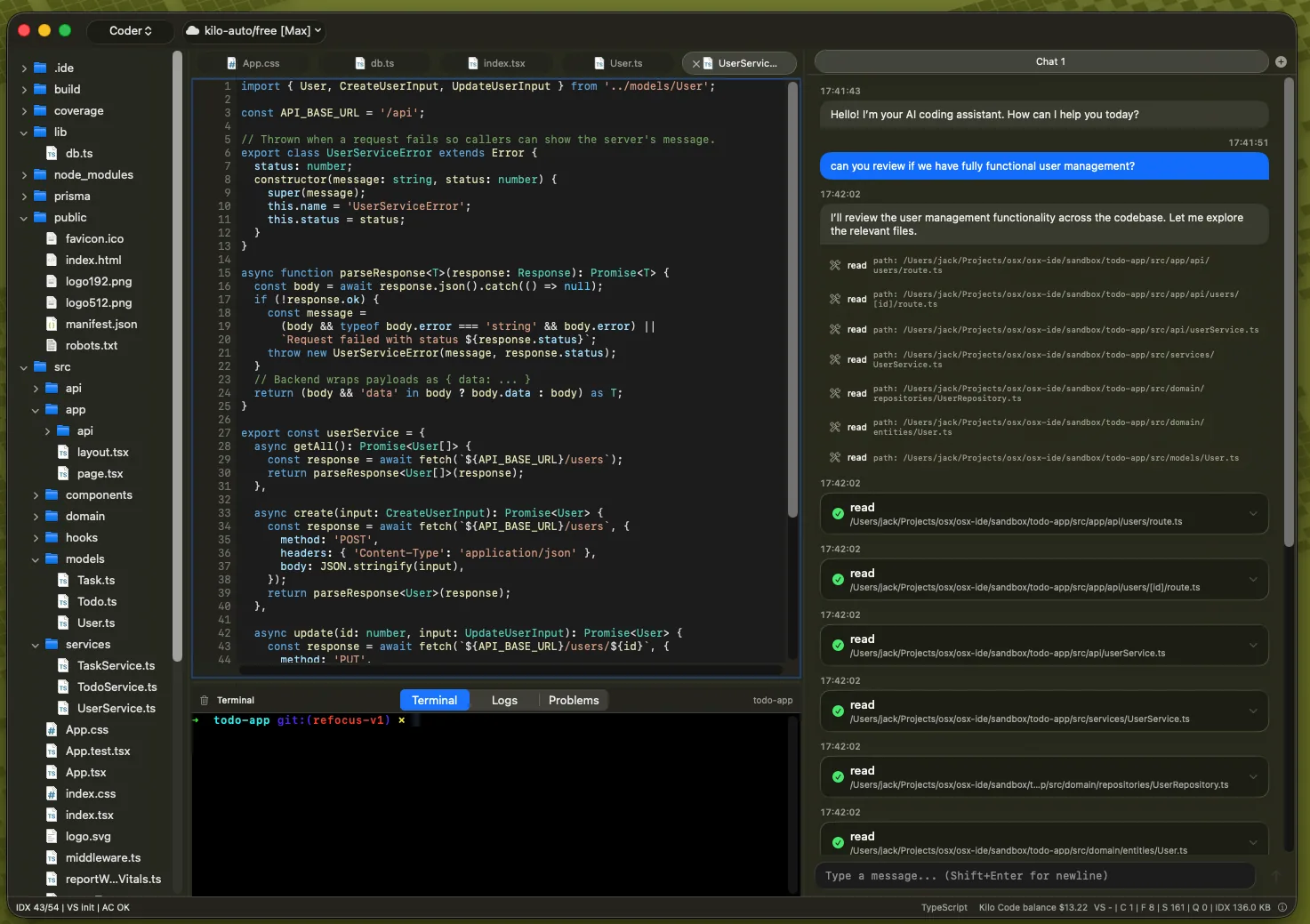Click the file icon on the db.ts editor tab
Screen dimensions: 1310x924
[x=360, y=64]
